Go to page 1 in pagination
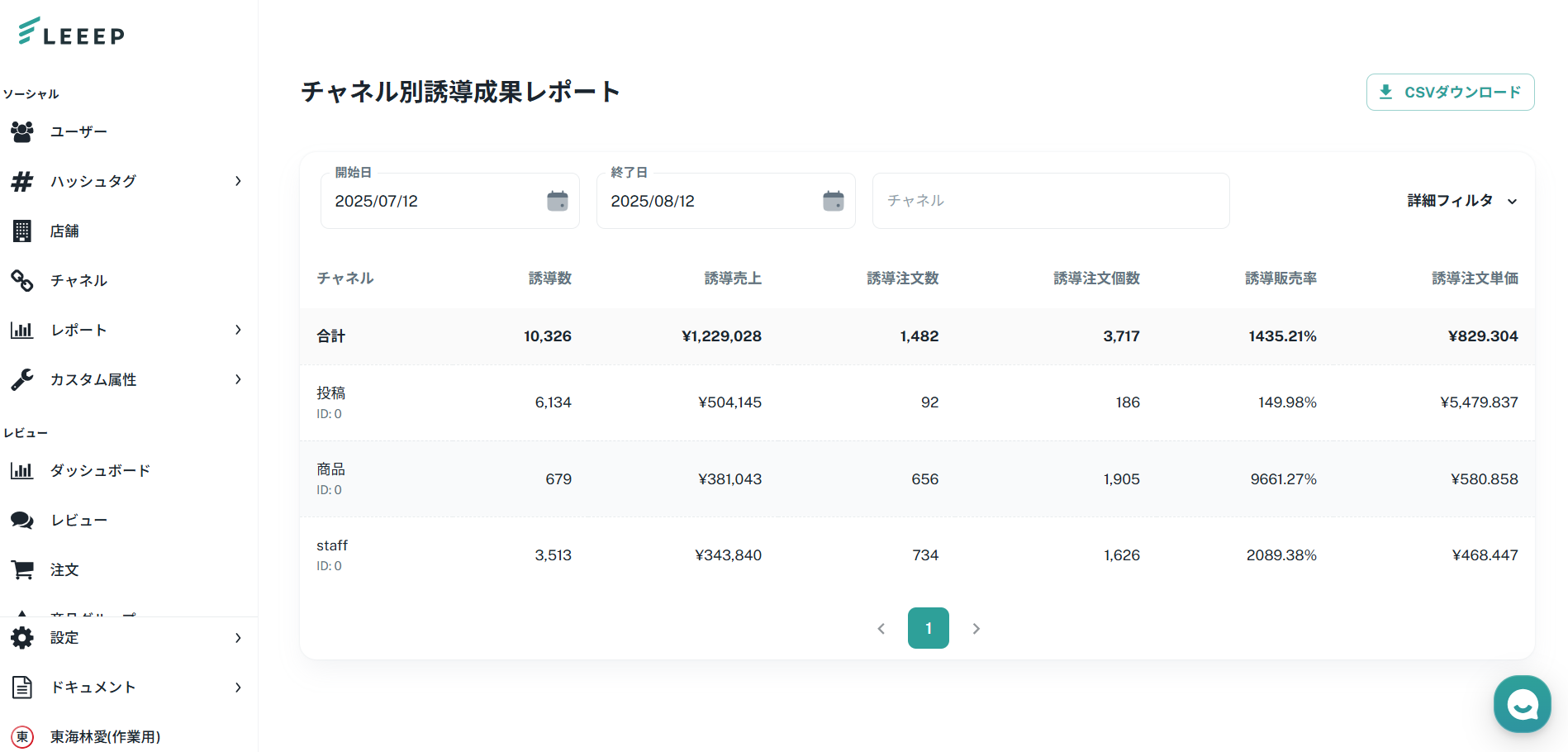This screenshot has width=1568, height=752. [x=928, y=628]
